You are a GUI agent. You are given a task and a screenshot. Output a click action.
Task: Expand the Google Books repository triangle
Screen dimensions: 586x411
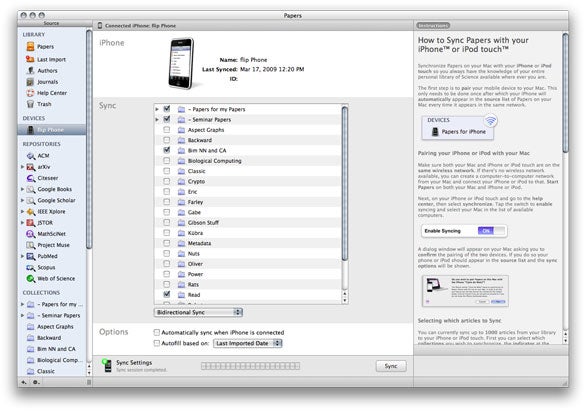(x=22, y=189)
